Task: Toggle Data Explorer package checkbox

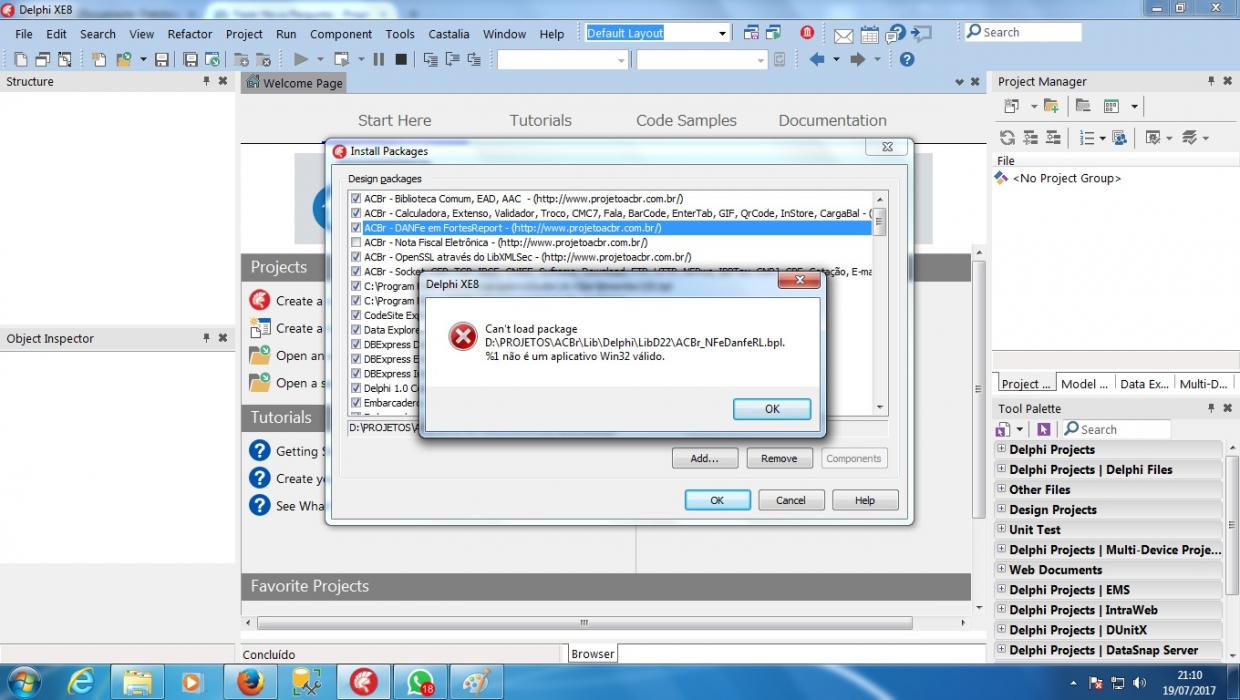Action: click(356, 329)
